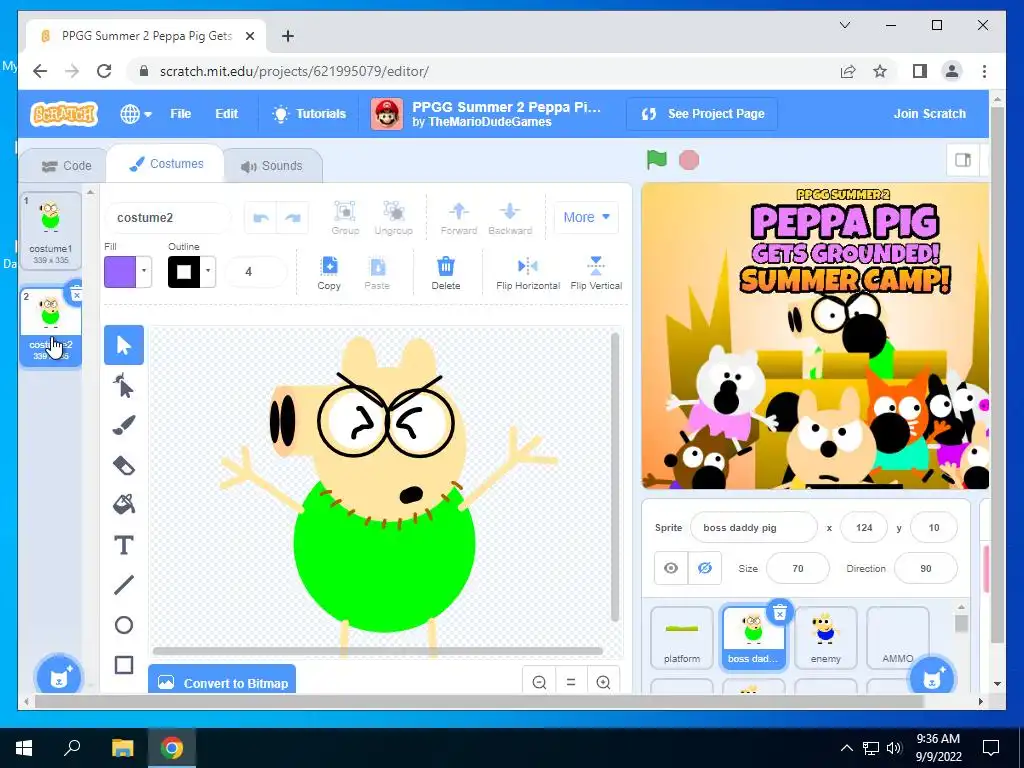This screenshot has width=1024, height=768.
Task: Click the Ungroup icon
Action: tap(393, 217)
